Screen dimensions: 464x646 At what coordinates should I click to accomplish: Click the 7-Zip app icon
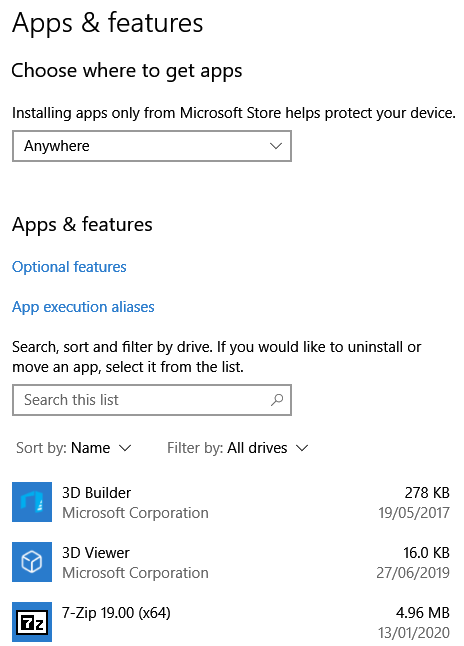click(32, 622)
